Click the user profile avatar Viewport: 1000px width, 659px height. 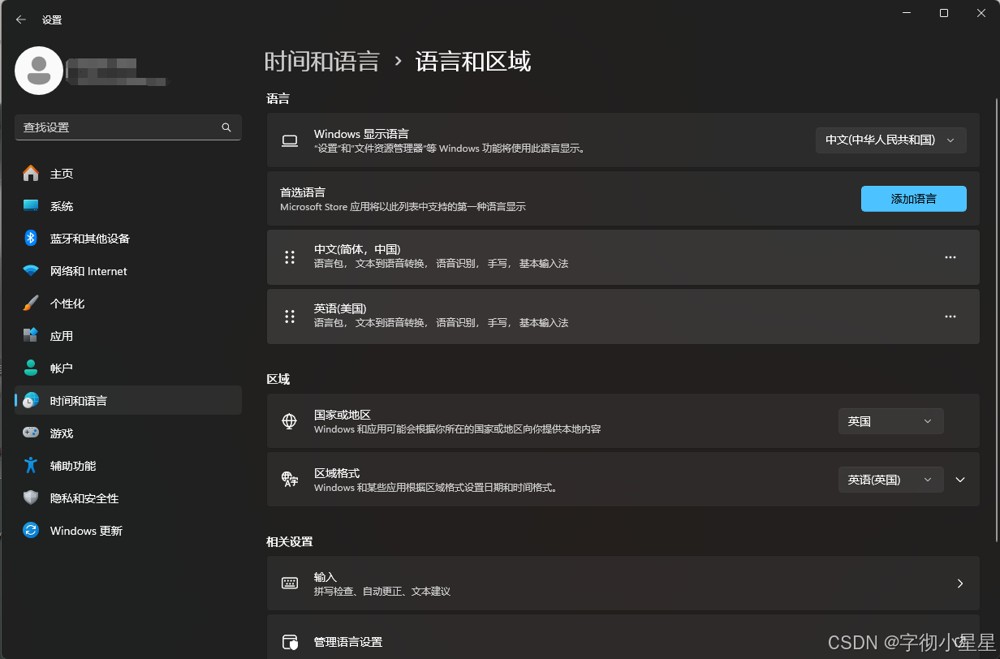pos(39,70)
